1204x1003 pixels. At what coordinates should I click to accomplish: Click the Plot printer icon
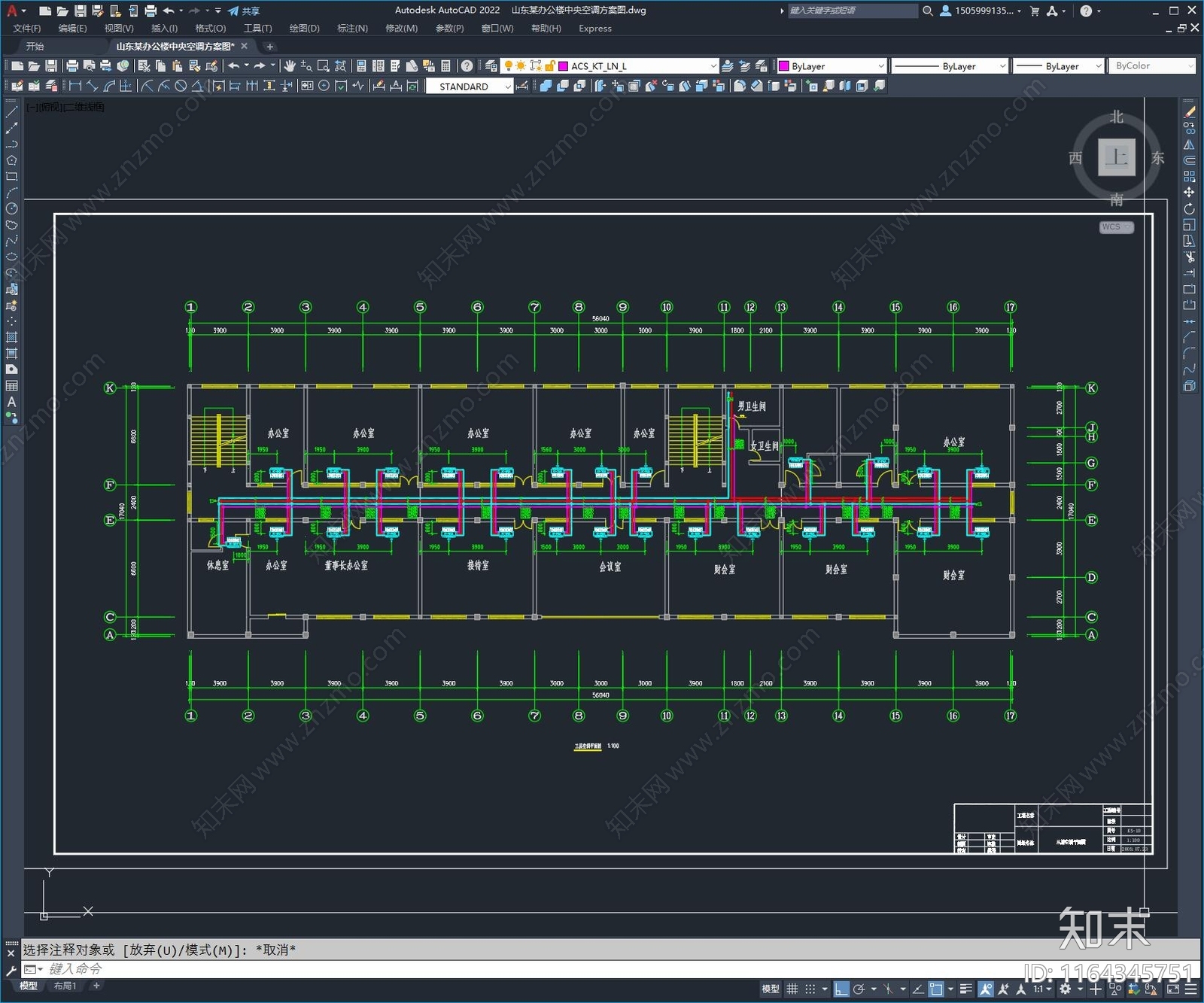[72, 66]
